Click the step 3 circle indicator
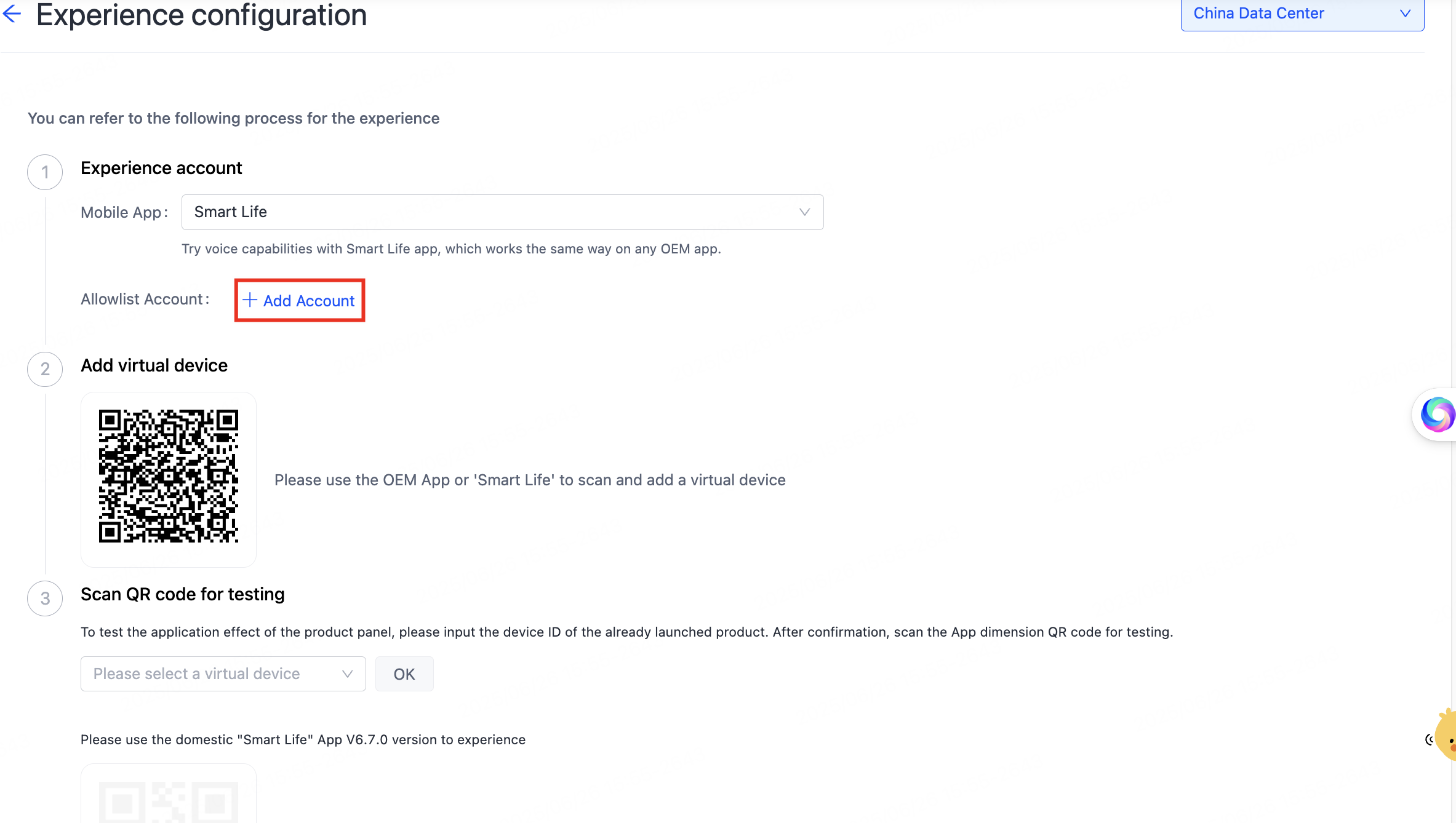Image resolution: width=1456 pixels, height=823 pixels. pos(45,598)
